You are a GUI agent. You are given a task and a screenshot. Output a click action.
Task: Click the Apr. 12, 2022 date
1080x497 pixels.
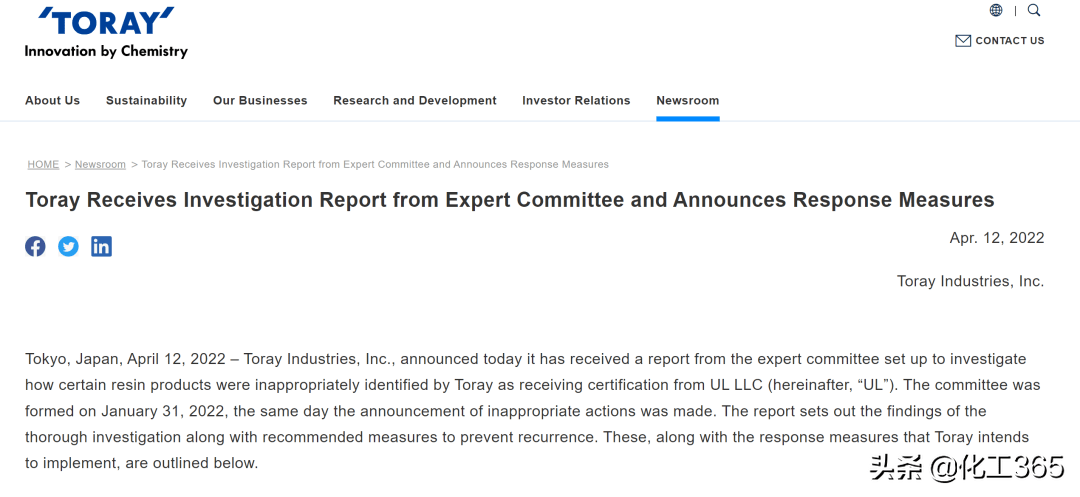coord(997,238)
